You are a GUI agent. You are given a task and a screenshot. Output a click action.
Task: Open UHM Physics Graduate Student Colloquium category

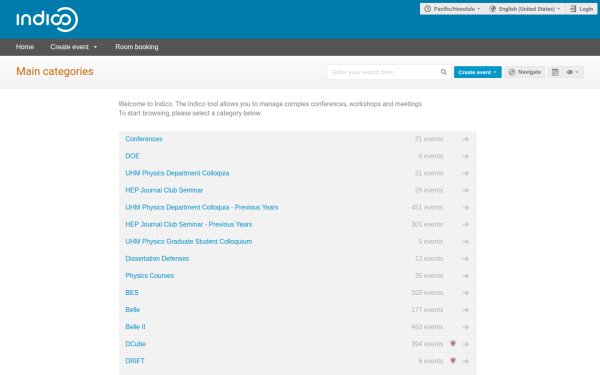[189, 241]
